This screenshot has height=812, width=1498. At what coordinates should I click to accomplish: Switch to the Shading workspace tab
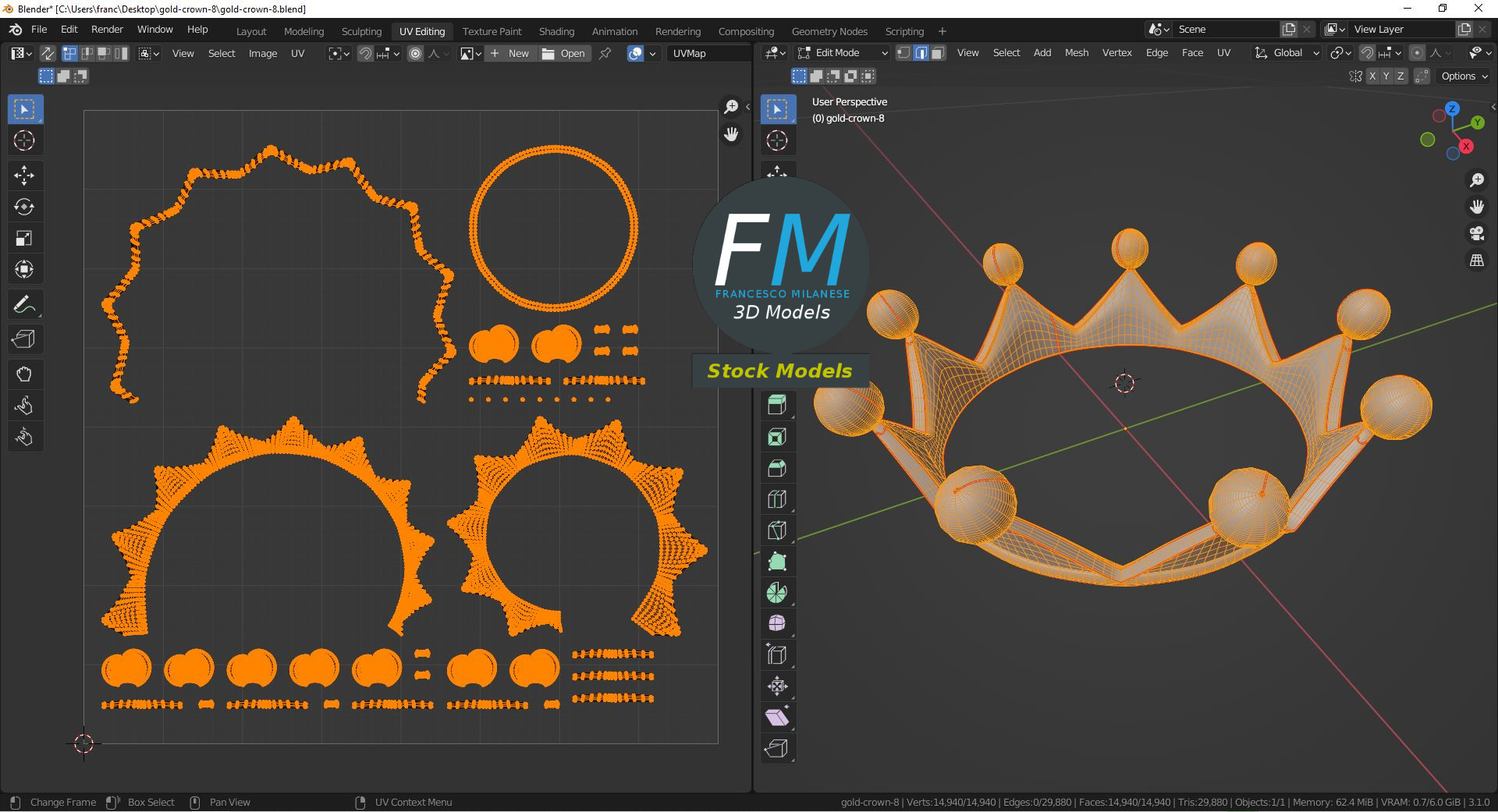(556, 31)
